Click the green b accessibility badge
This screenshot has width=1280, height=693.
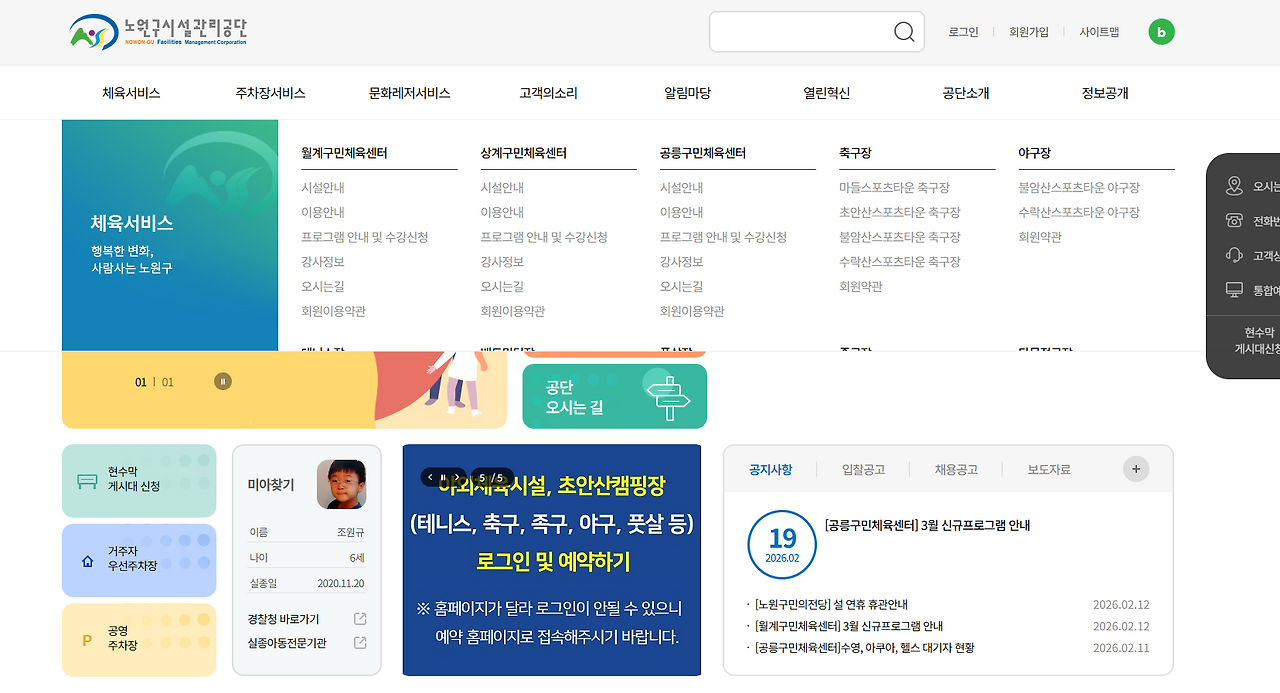(1161, 32)
